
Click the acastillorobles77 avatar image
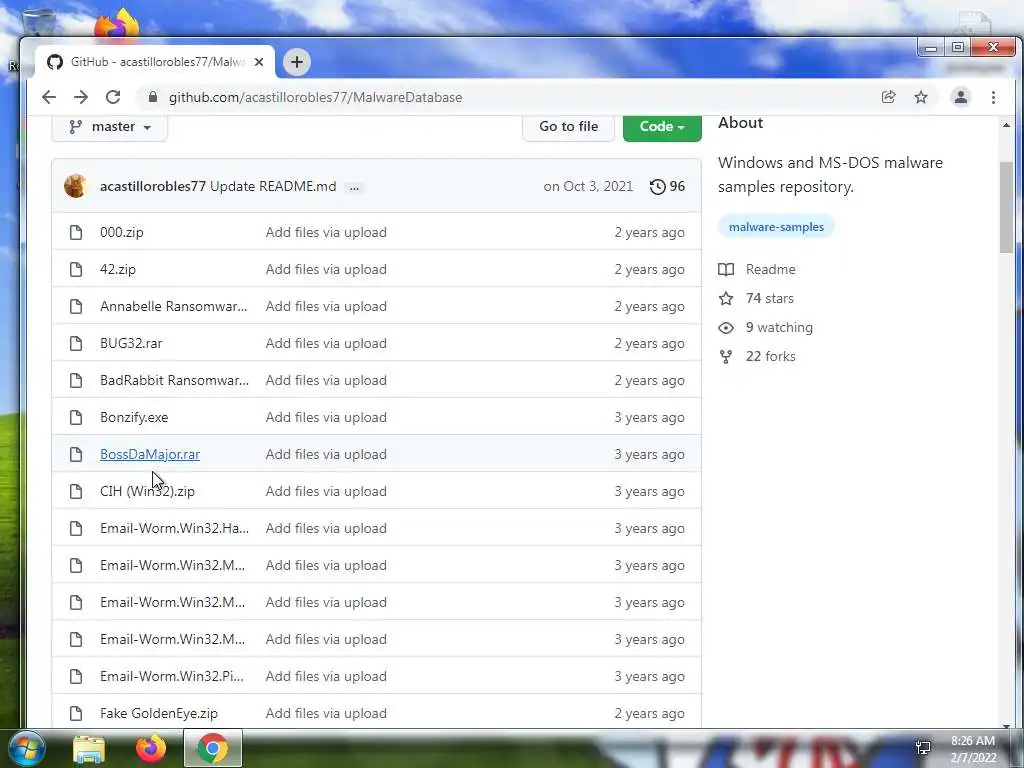point(76,186)
